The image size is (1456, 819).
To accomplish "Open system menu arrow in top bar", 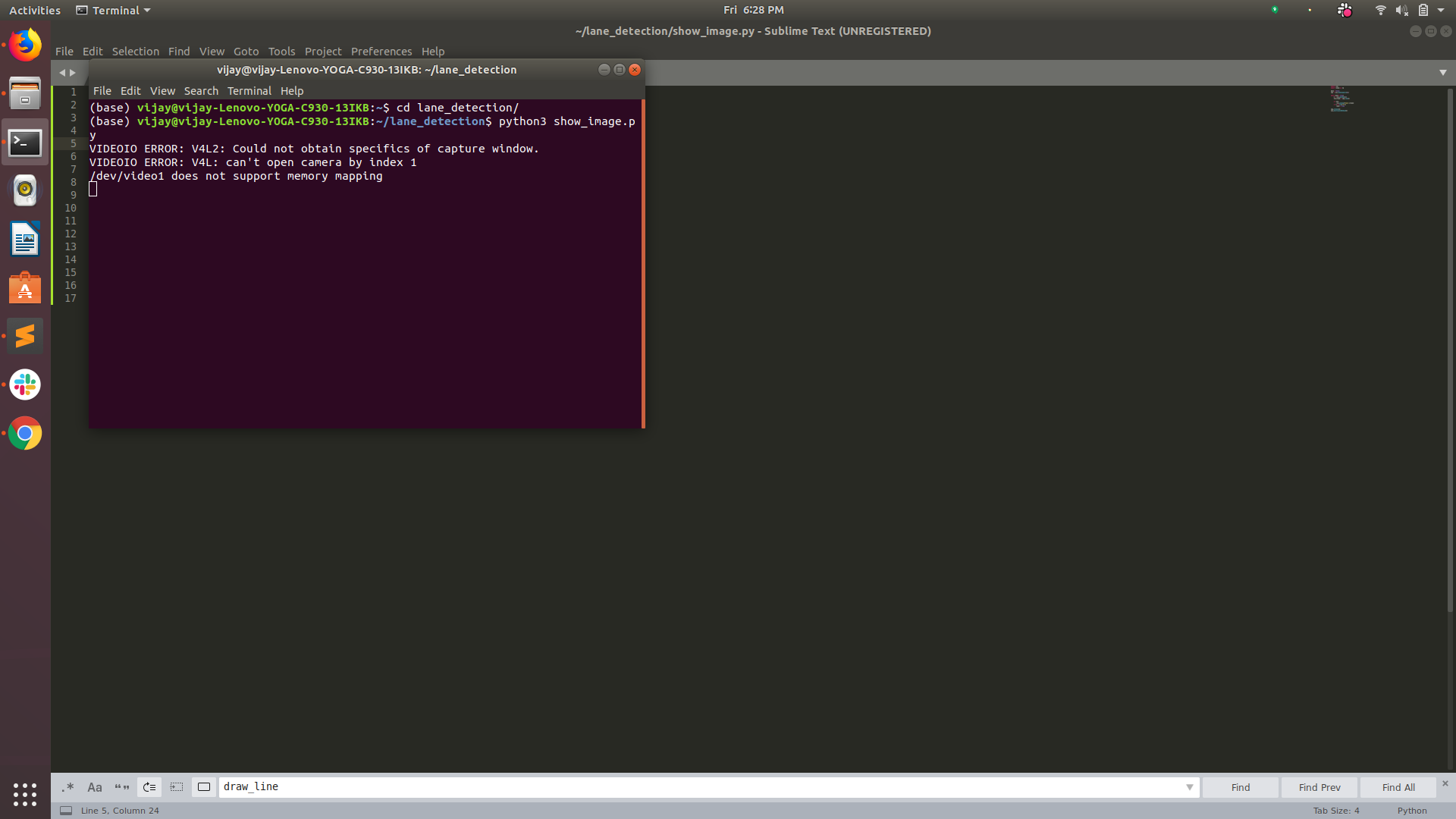I will click(x=1441, y=10).
